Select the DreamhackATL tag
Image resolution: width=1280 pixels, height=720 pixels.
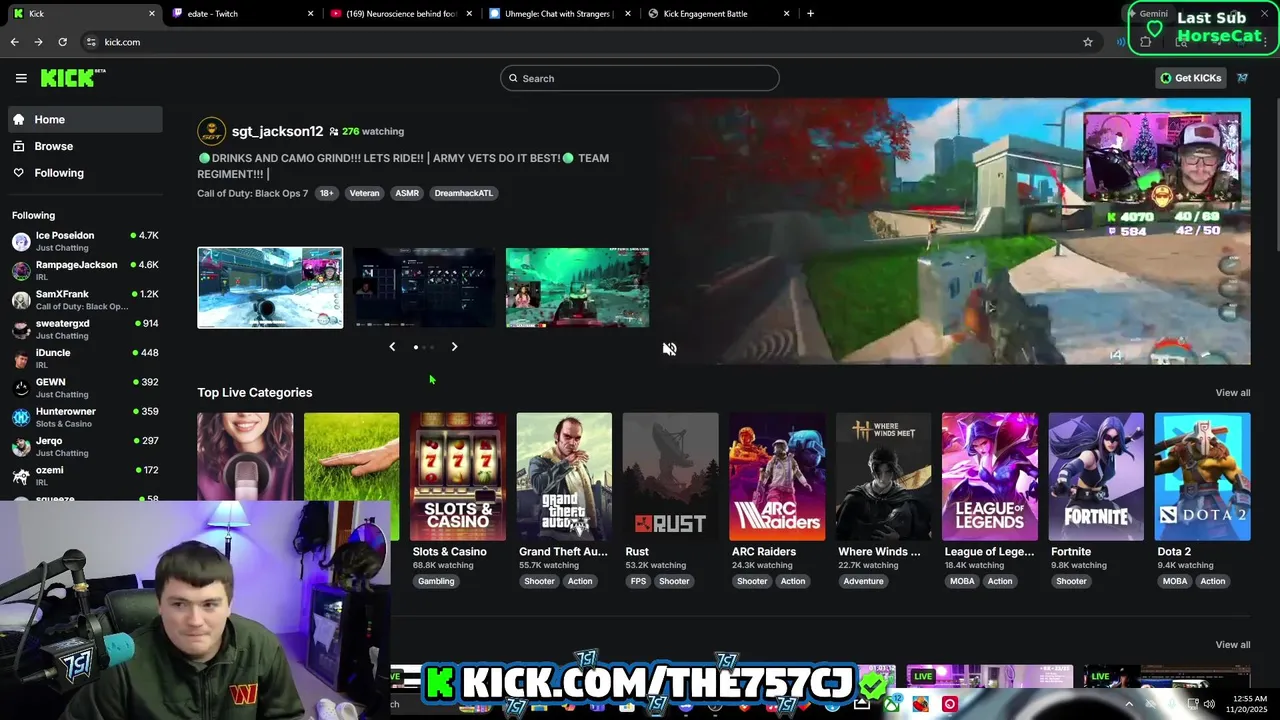click(464, 193)
